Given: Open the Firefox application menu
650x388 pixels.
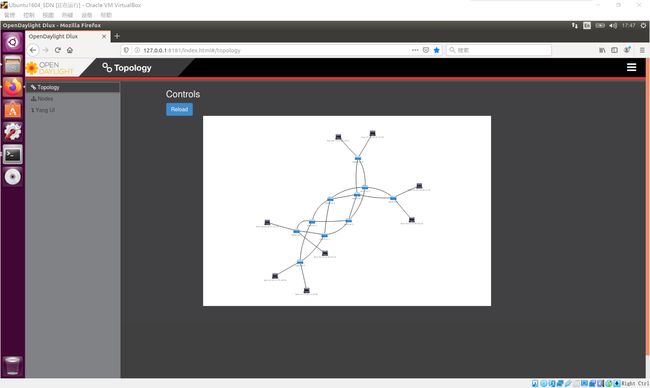Looking at the screenshot, I should [642, 50].
